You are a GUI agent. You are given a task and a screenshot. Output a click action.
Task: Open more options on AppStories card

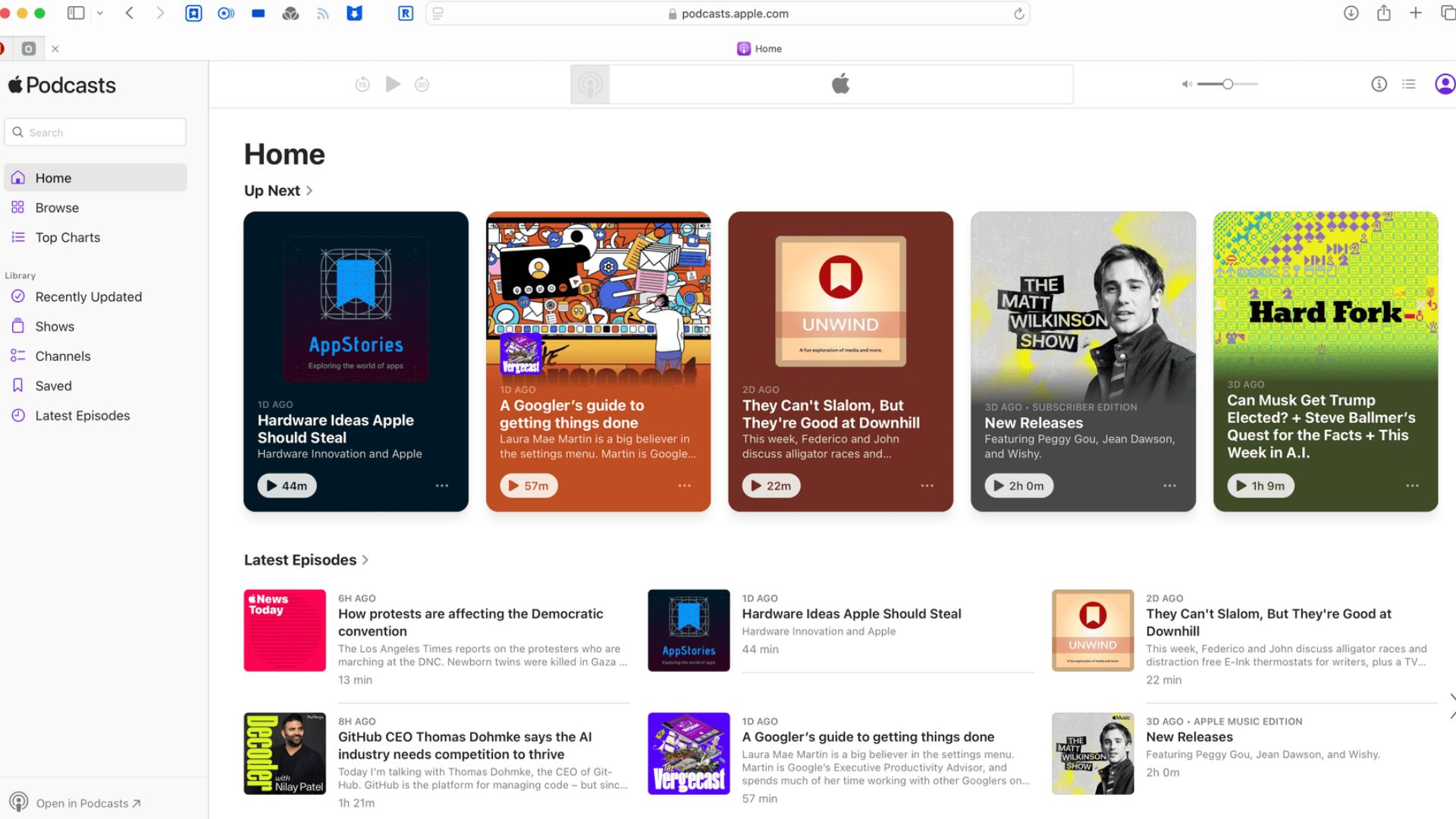[442, 485]
